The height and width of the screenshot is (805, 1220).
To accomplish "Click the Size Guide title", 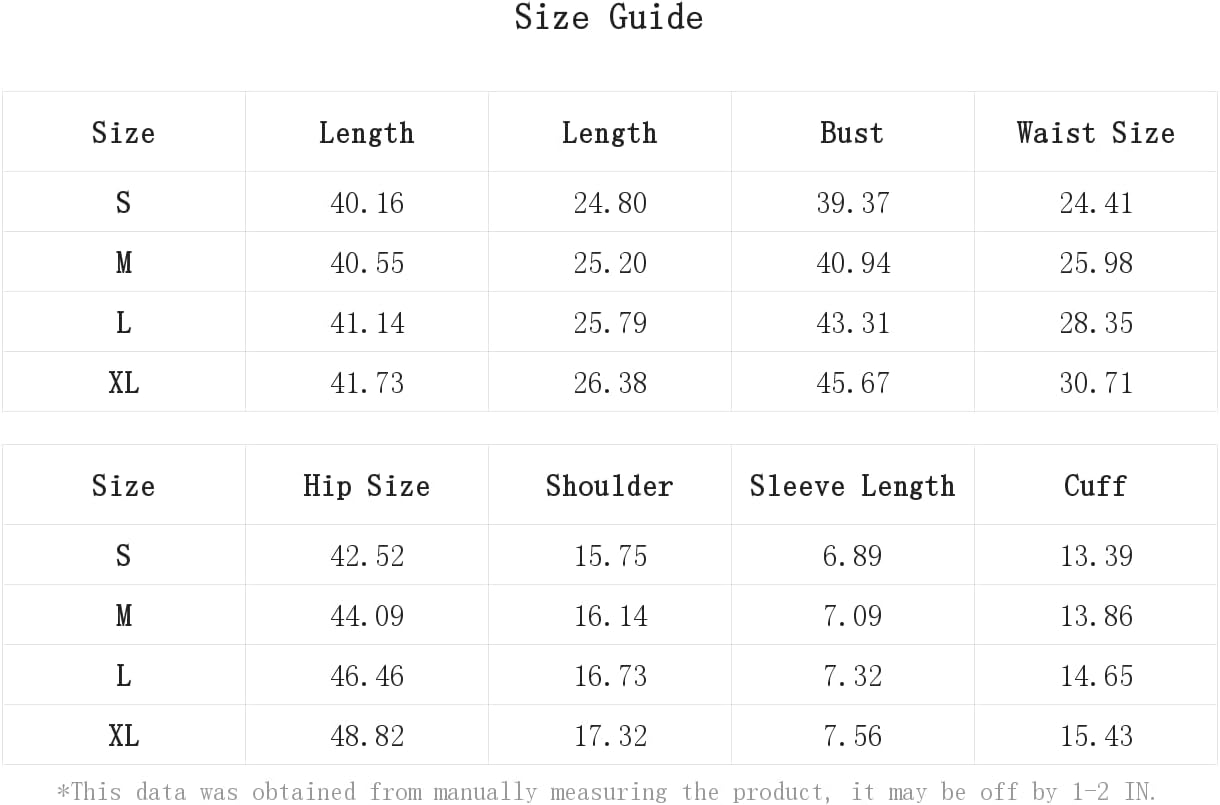I will [609, 17].
